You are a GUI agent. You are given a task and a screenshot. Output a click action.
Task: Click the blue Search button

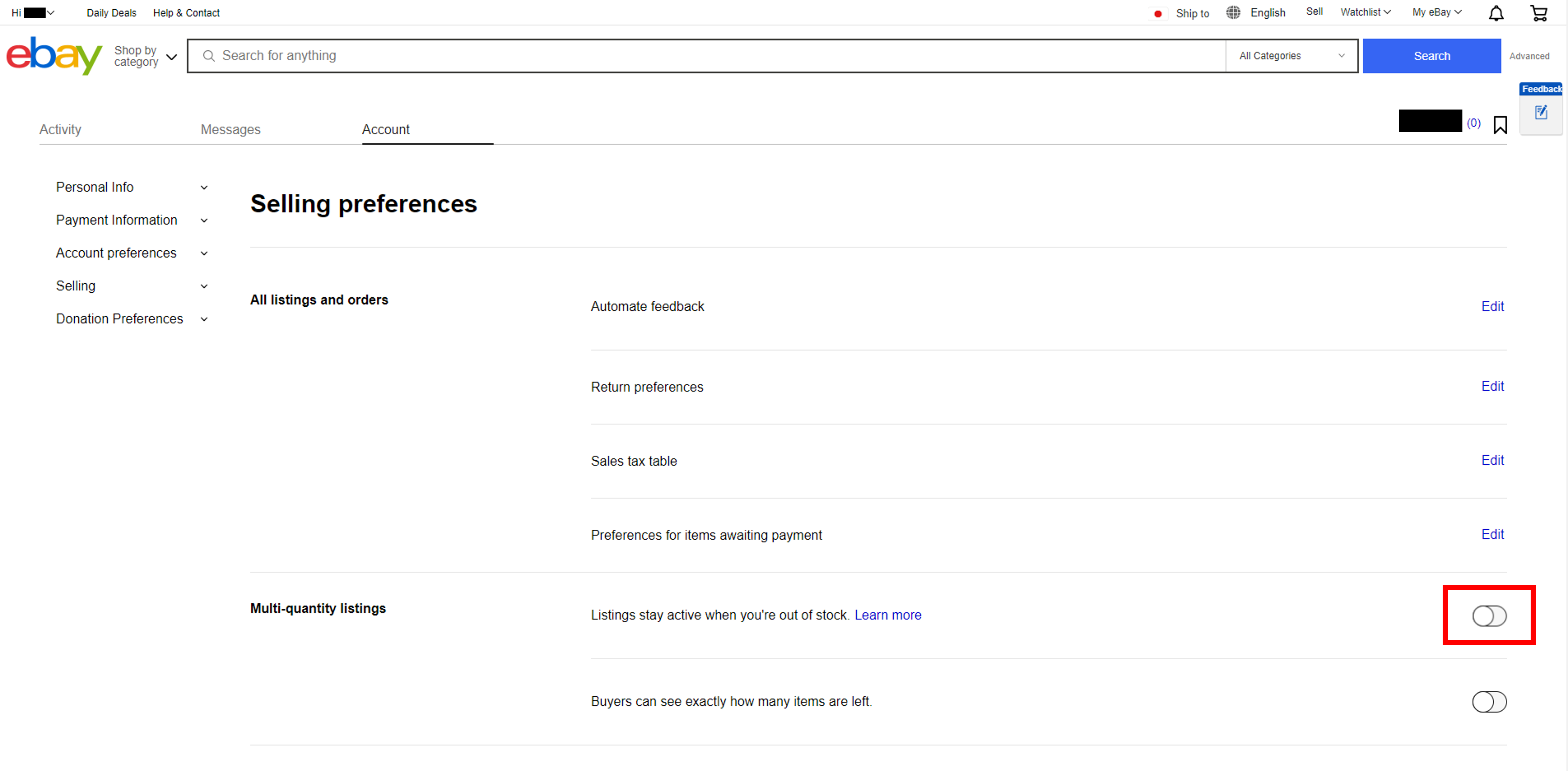[x=1431, y=56]
